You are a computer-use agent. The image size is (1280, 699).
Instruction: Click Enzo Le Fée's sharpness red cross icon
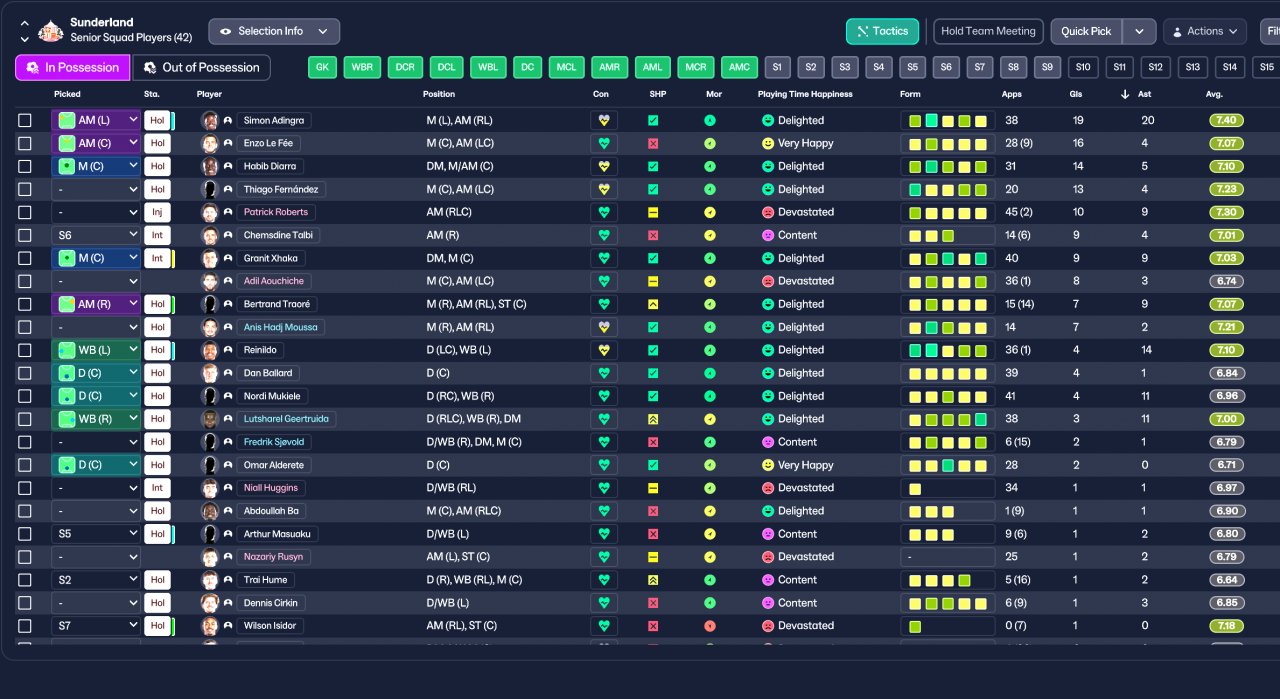653,143
